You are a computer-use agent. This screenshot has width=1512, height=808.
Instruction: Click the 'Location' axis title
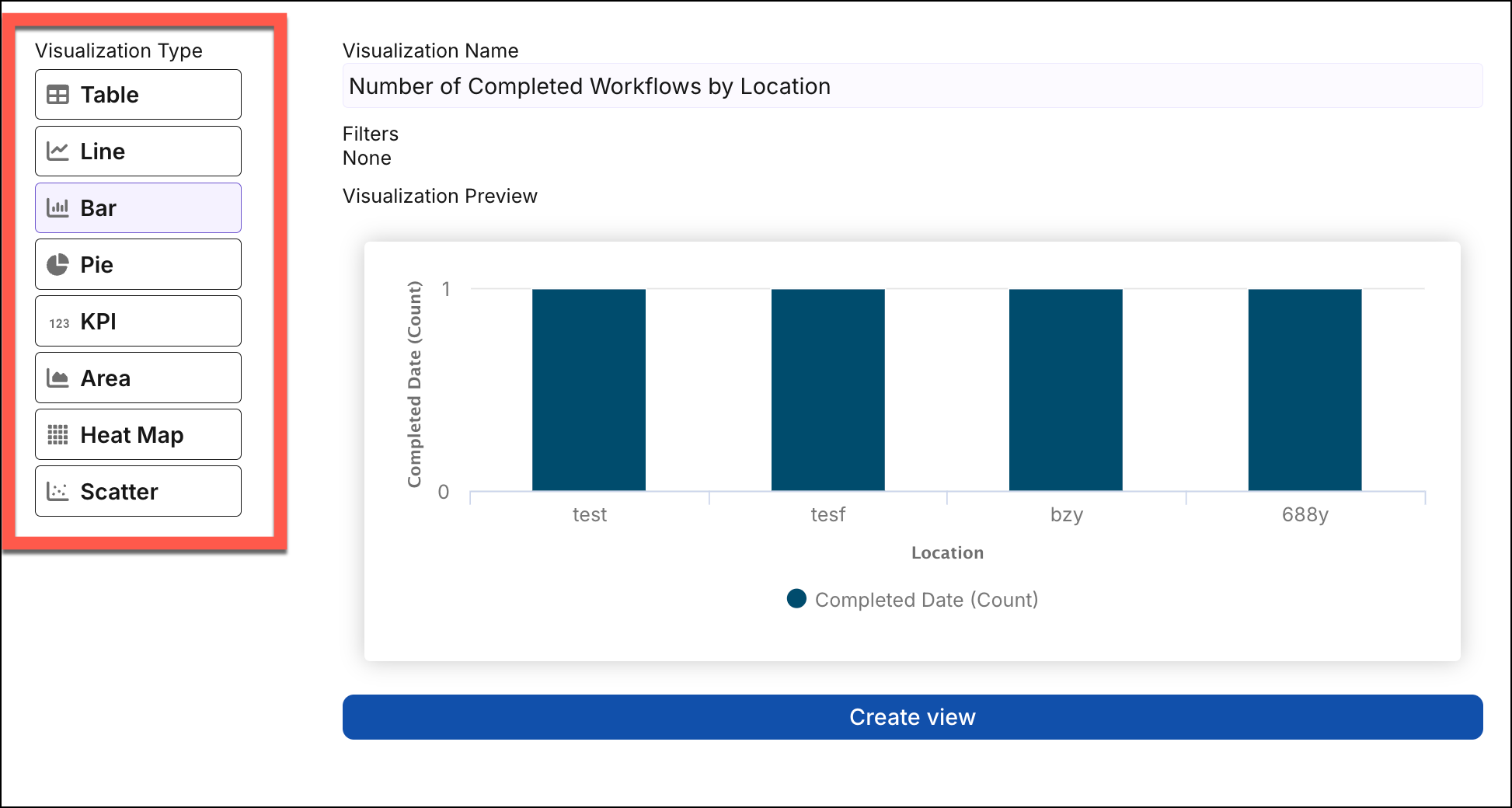coord(947,552)
